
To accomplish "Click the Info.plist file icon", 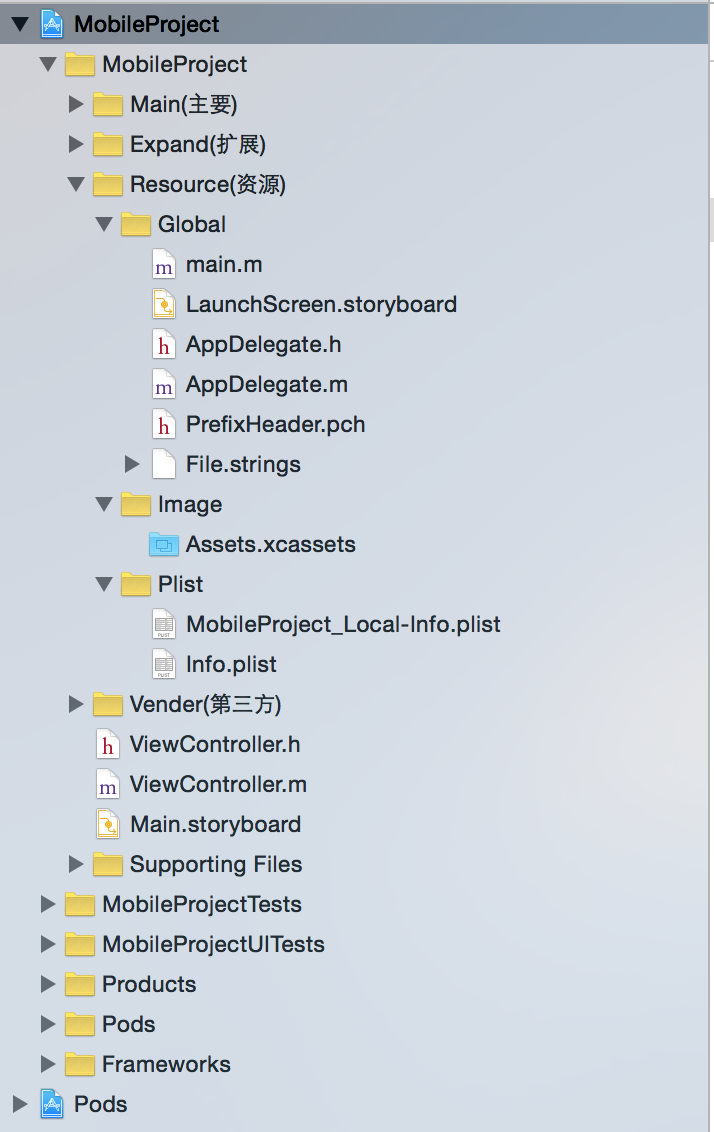I will [163, 664].
